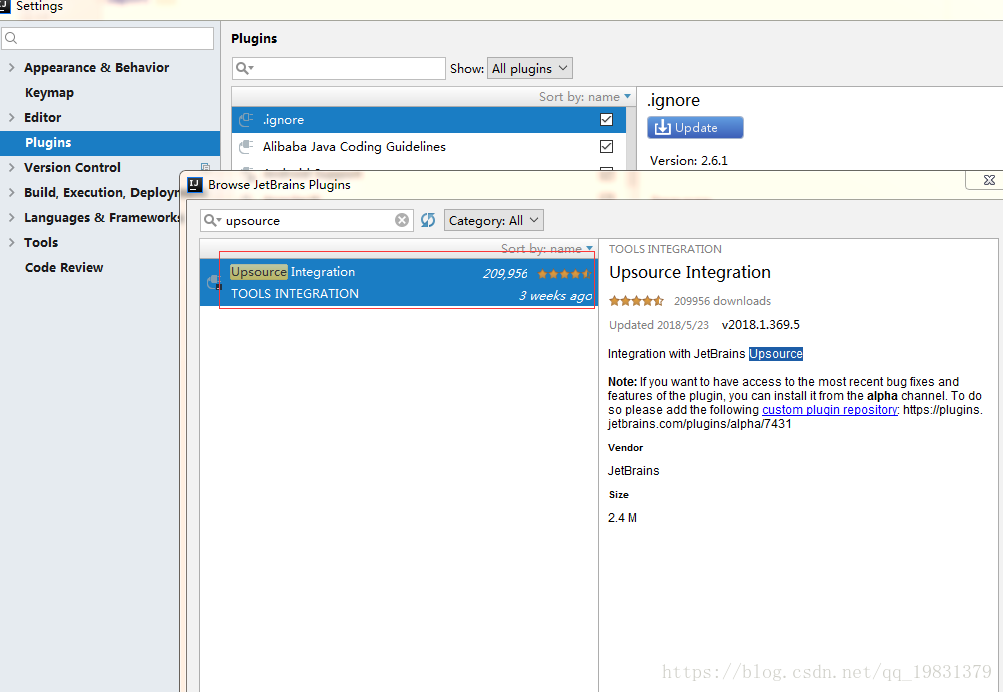This screenshot has height=692, width=1003.
Task: Select Plugins in settings tree
Action: (48, 143)
